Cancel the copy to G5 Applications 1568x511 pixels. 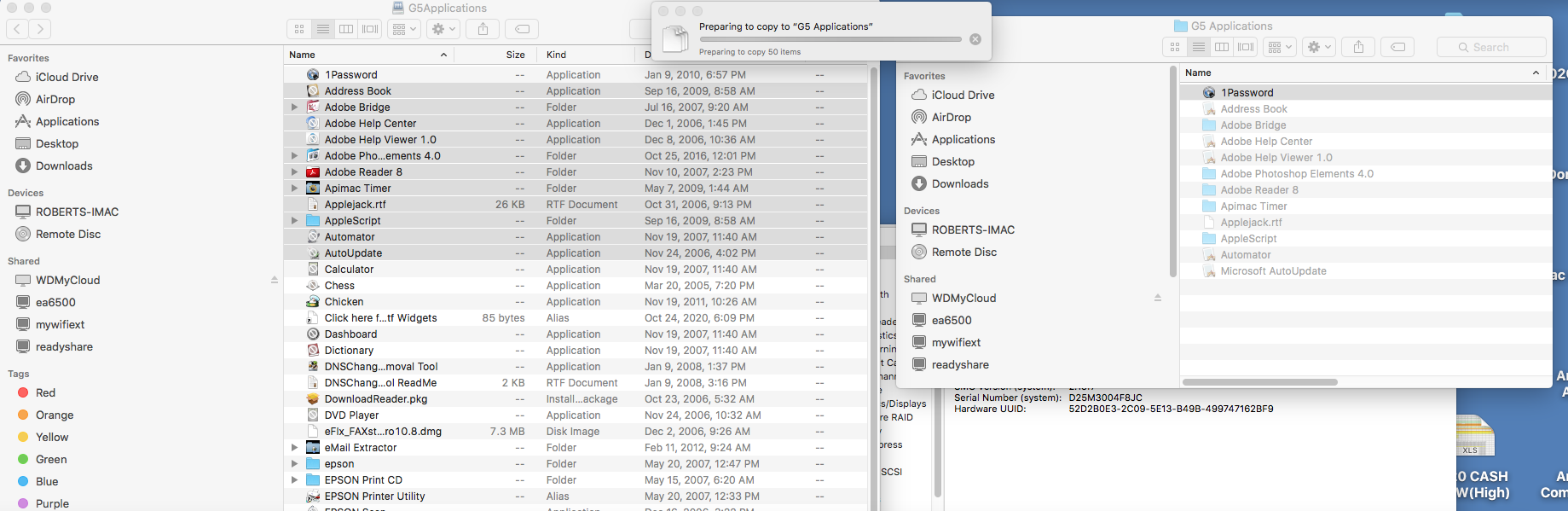[975, 39]
